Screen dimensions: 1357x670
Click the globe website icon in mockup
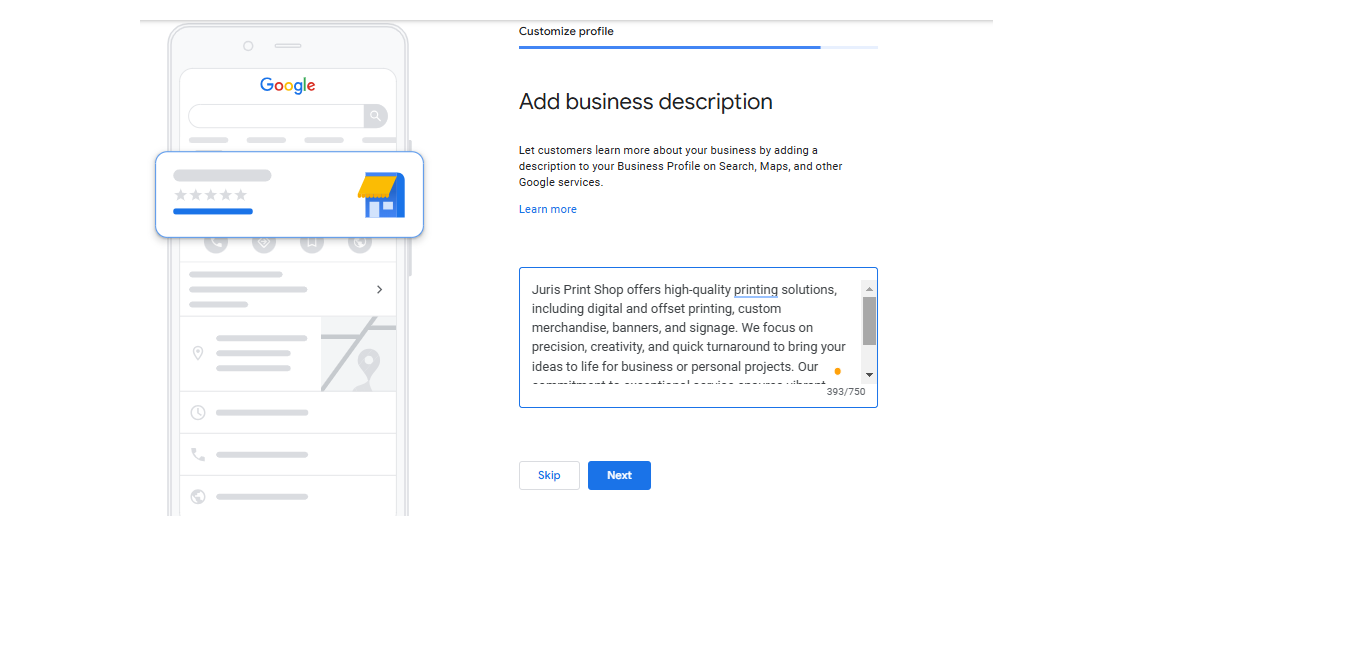coord(198,496)
